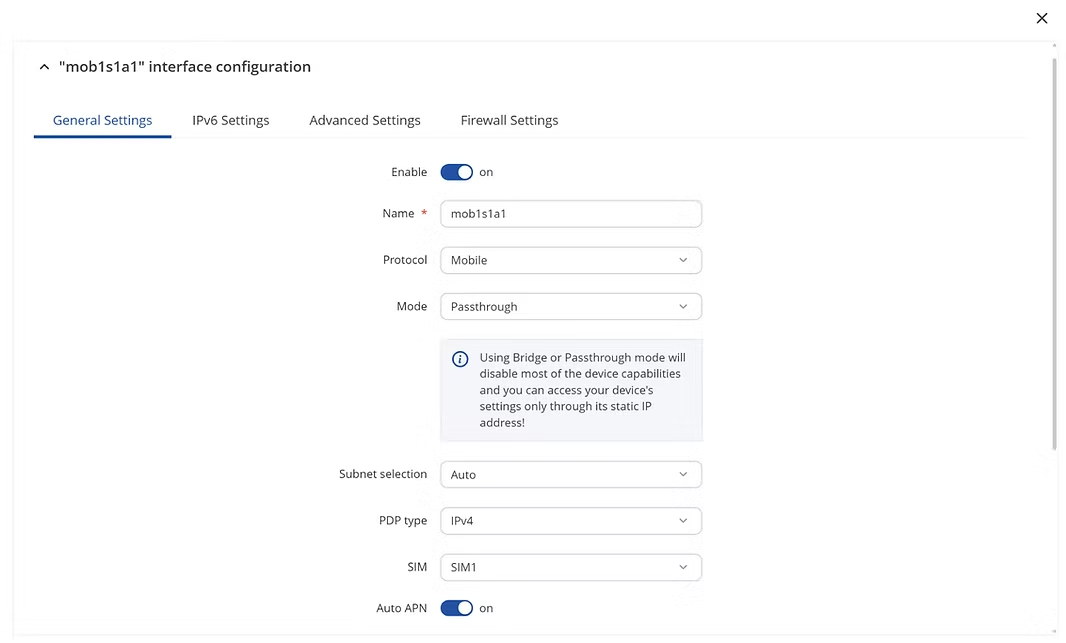The image size is (1066, 643).
Task: Open the Advanced Settings tab
Action: coord(365,120)
